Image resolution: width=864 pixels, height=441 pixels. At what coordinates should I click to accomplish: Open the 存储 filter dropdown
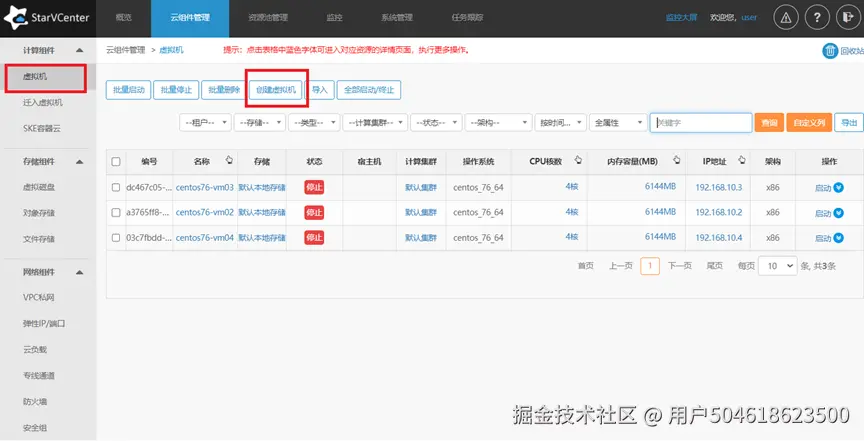[260, 122]
